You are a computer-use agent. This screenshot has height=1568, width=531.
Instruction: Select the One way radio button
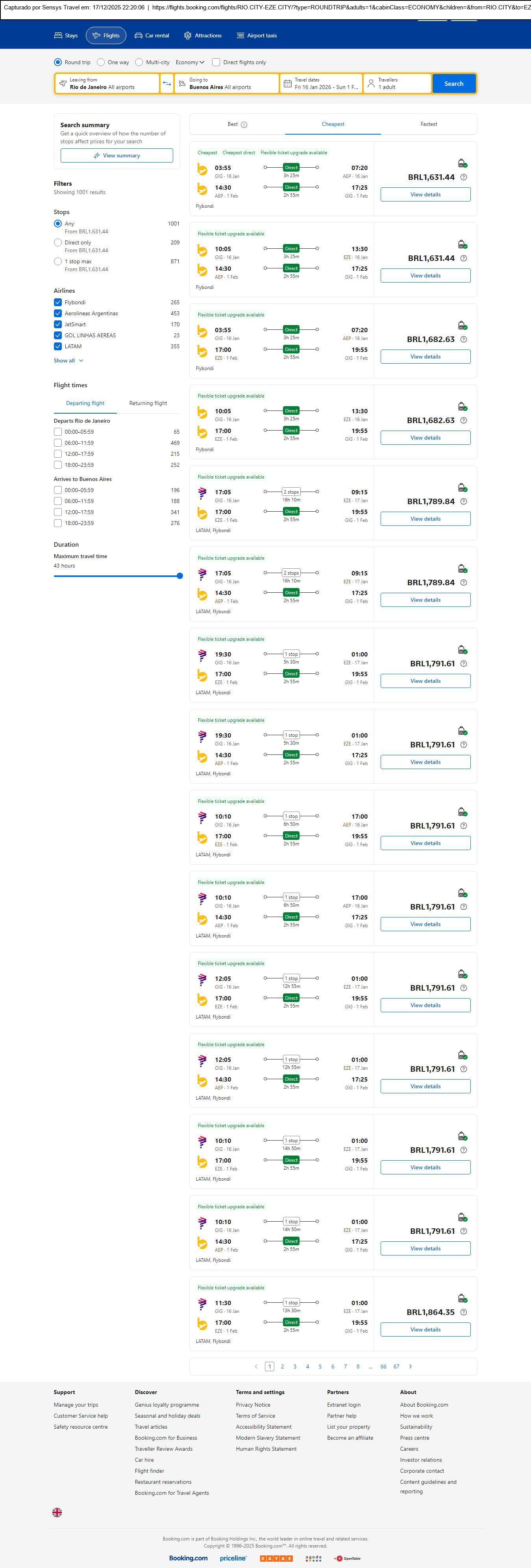point(101,62)
